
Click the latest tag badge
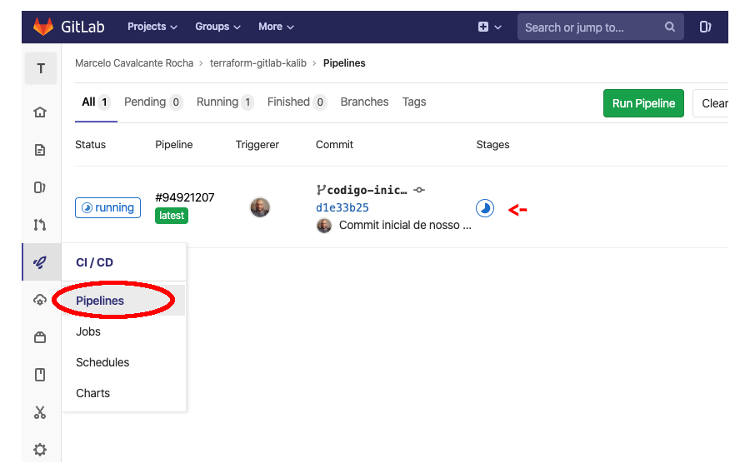171,216
